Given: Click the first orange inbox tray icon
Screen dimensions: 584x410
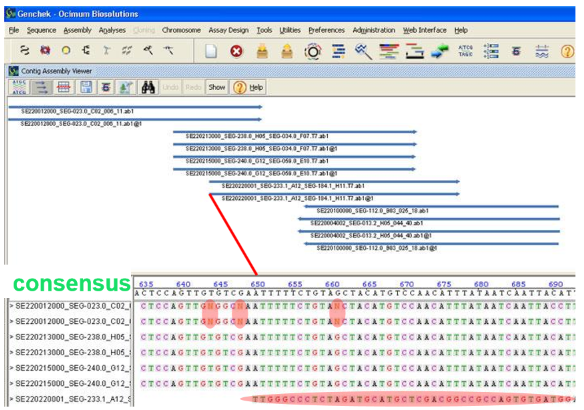Looking at the screenshot, I should pyautogui.click(x=262, y=51).
